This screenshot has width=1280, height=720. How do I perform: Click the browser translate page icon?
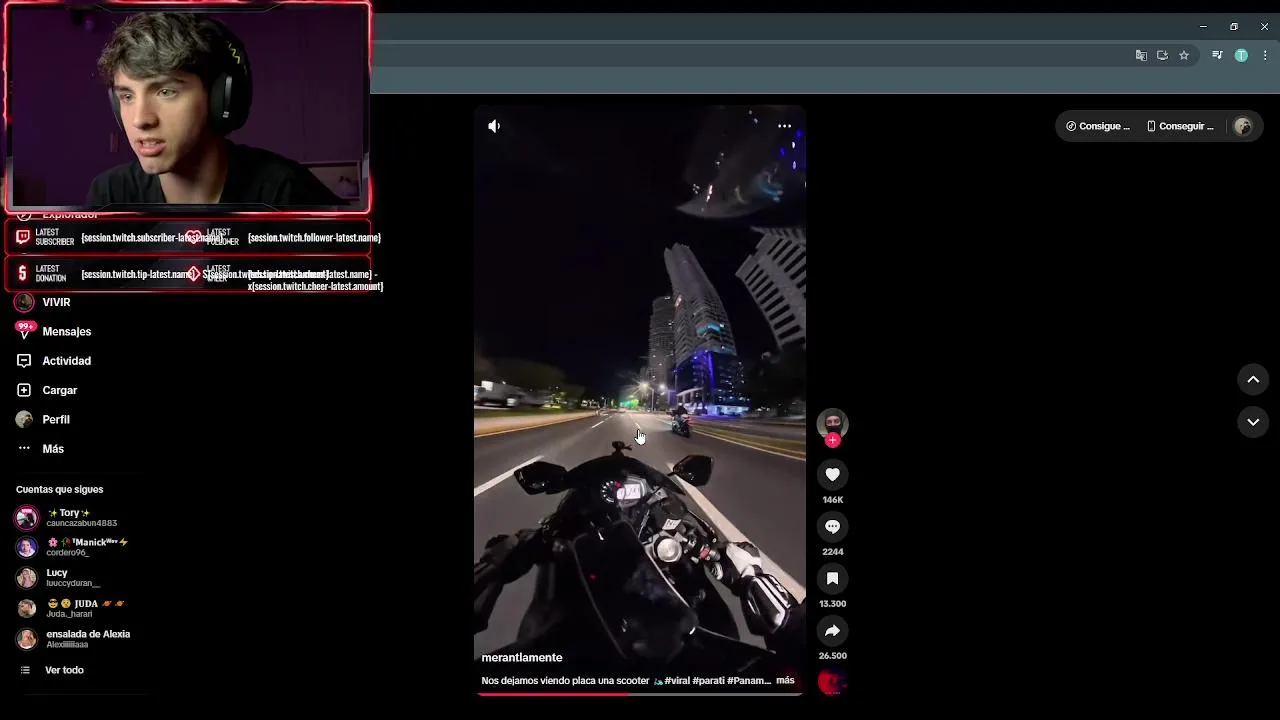coord(1141,56)
